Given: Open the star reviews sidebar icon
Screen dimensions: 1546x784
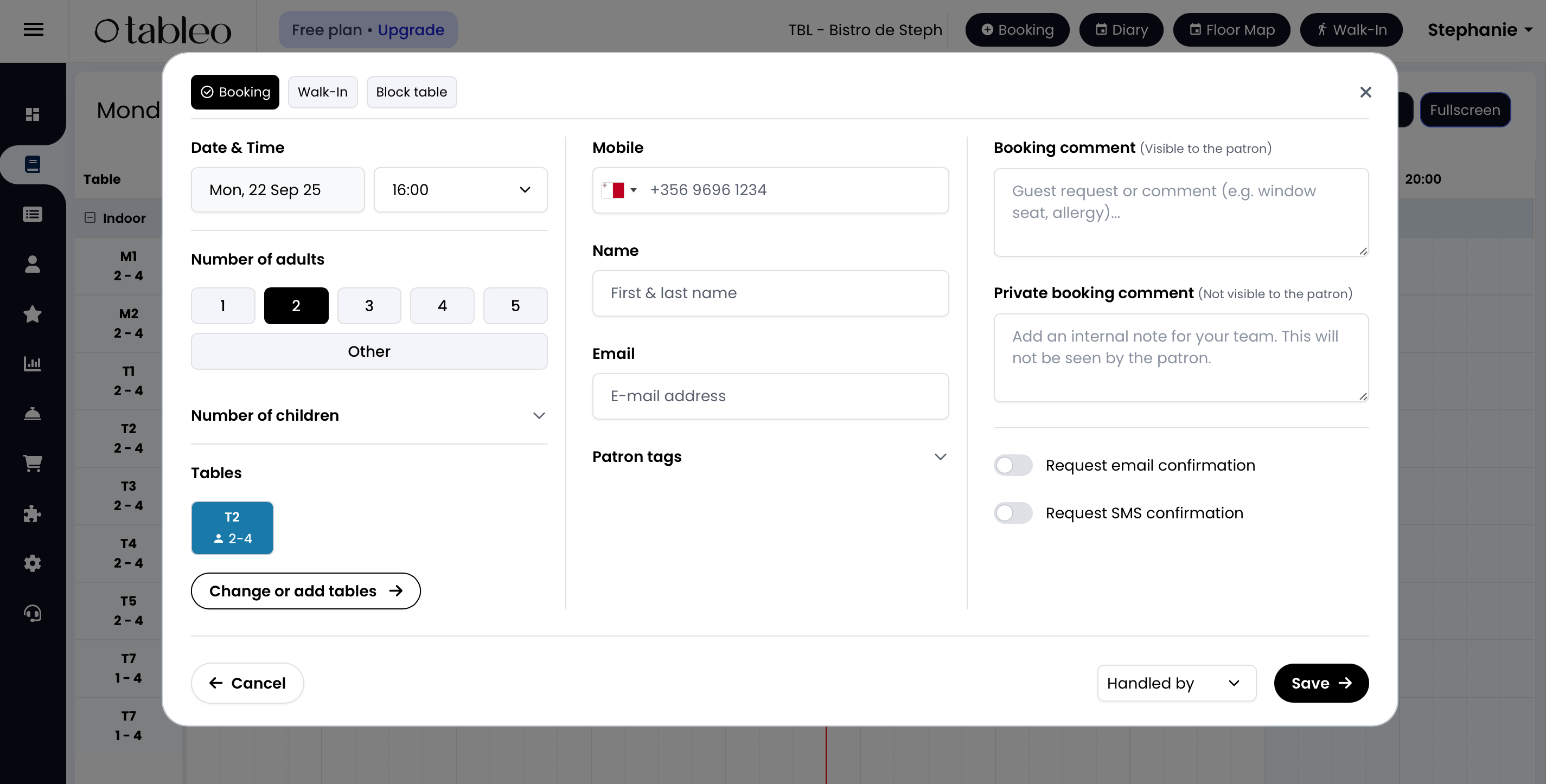Looking at the screenshot, I should (33, 314).
